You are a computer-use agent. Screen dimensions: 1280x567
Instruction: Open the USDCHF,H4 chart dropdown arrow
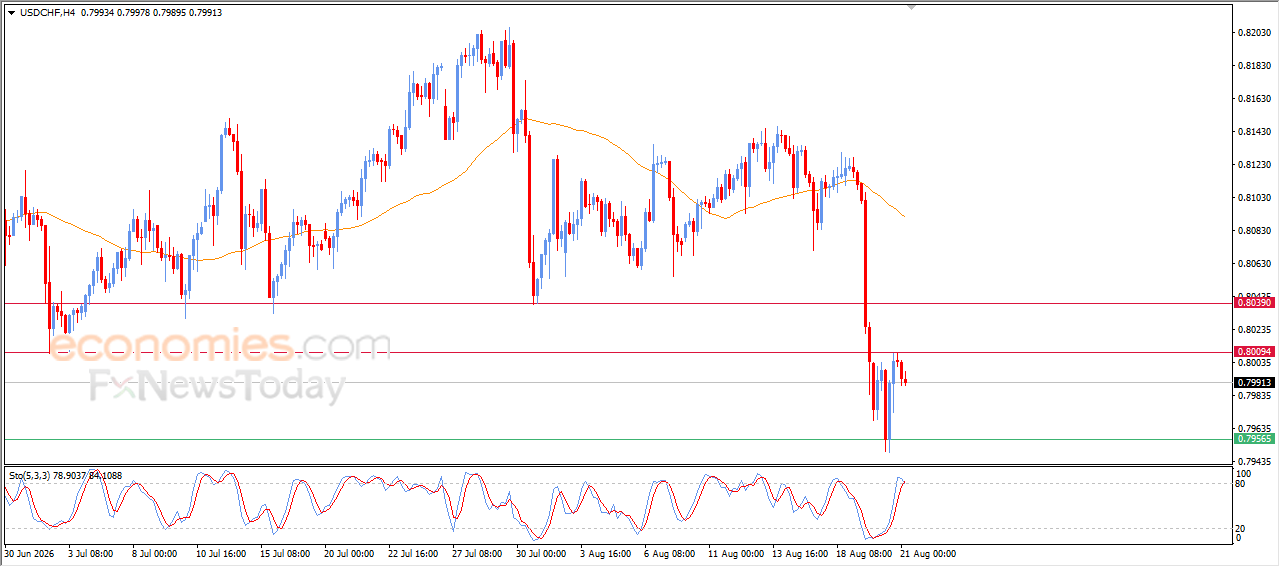click(x=11, y=13)
